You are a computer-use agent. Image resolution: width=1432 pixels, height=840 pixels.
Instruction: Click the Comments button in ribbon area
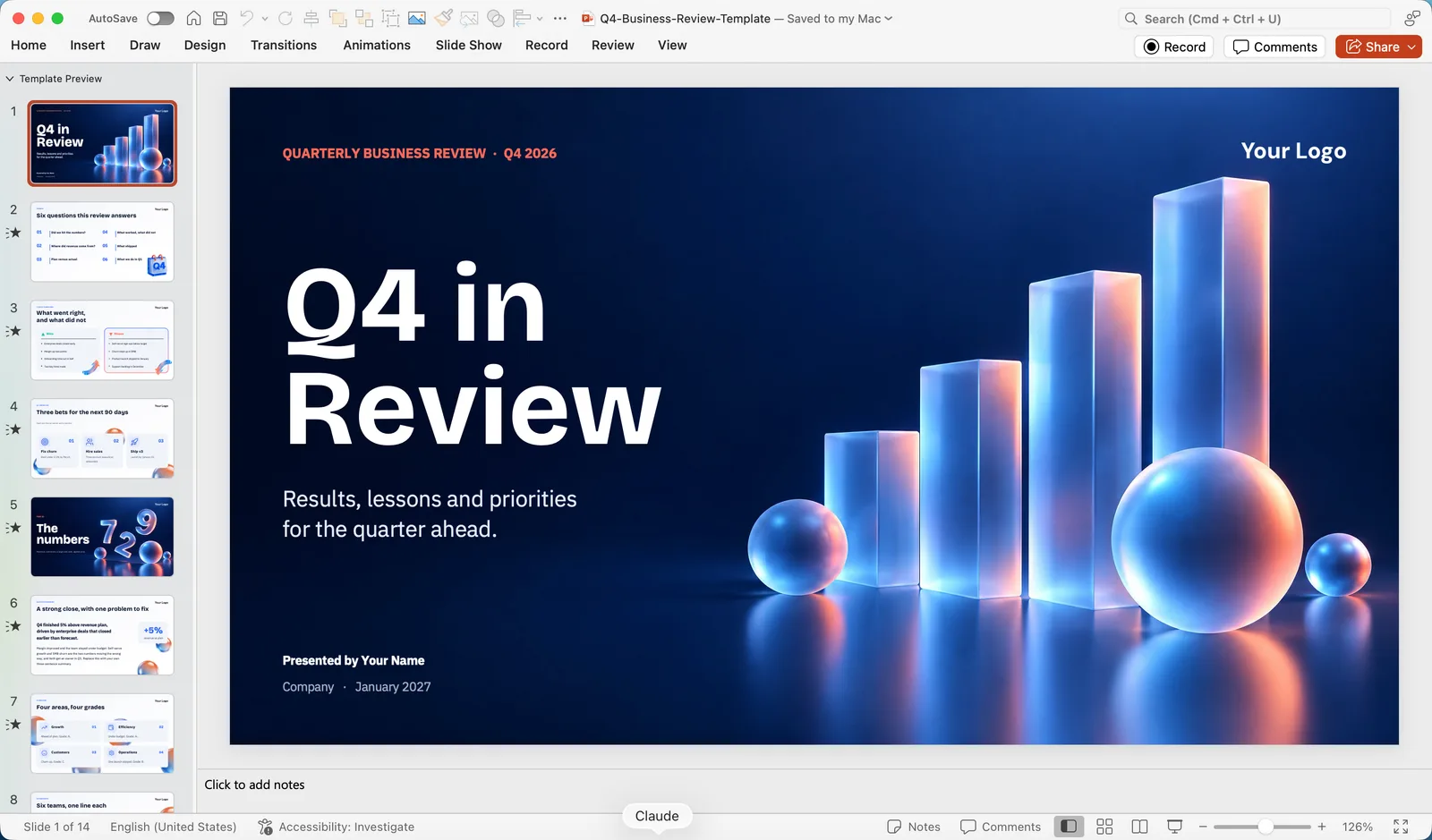[1274, 47]
